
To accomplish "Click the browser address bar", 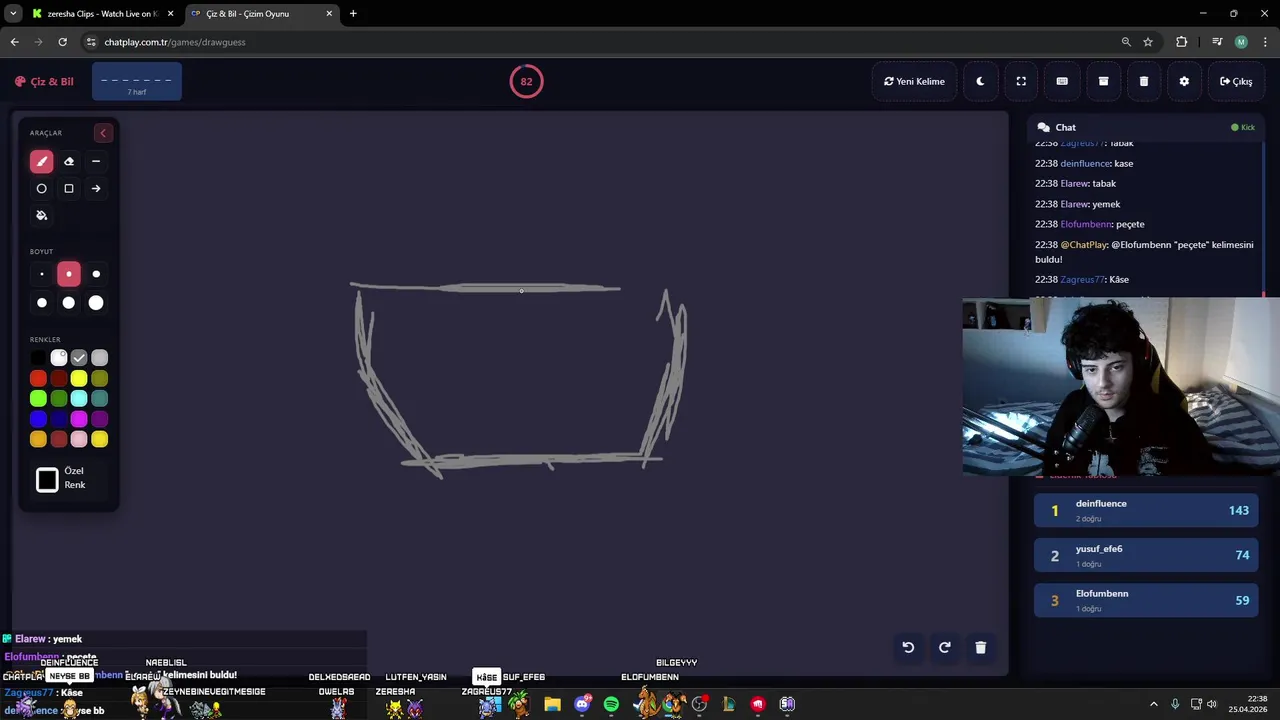I will tap(600, 42).
